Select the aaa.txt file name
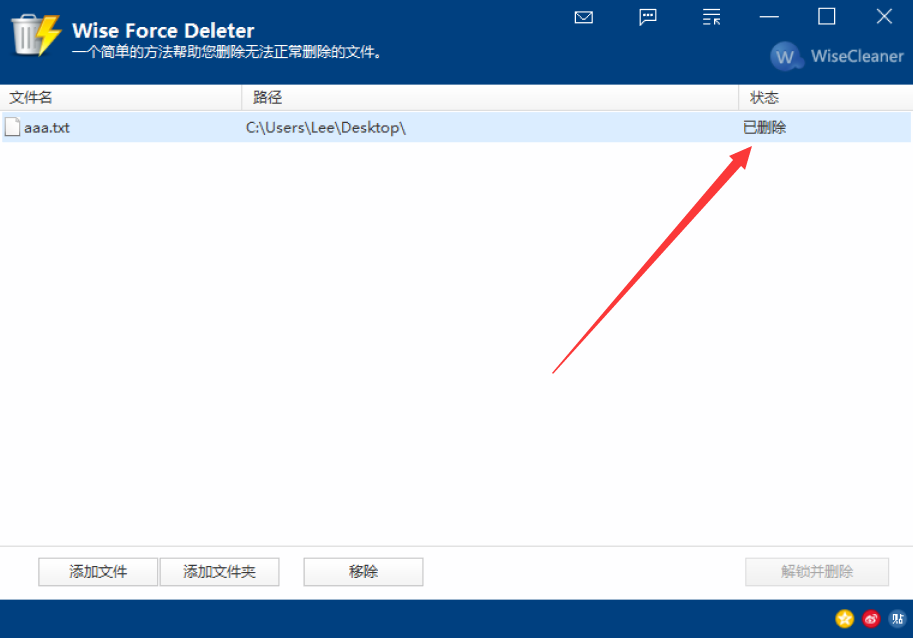913x638 pixels. tap(47, 127)
